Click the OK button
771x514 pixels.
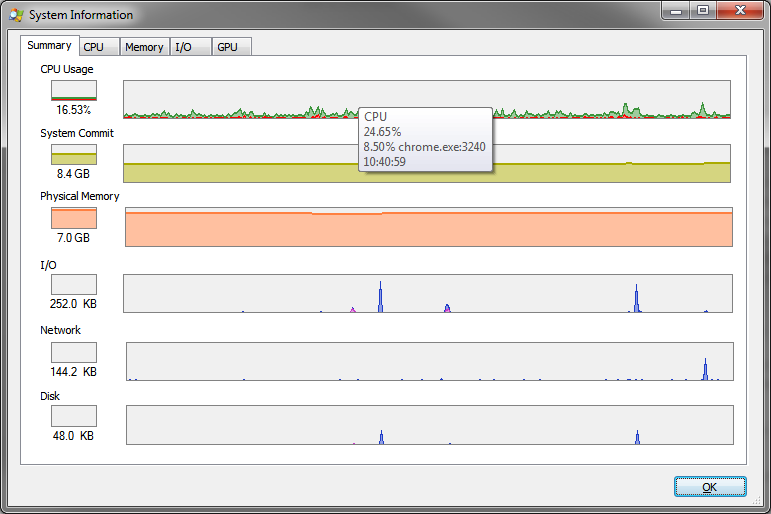coord(710,486)
